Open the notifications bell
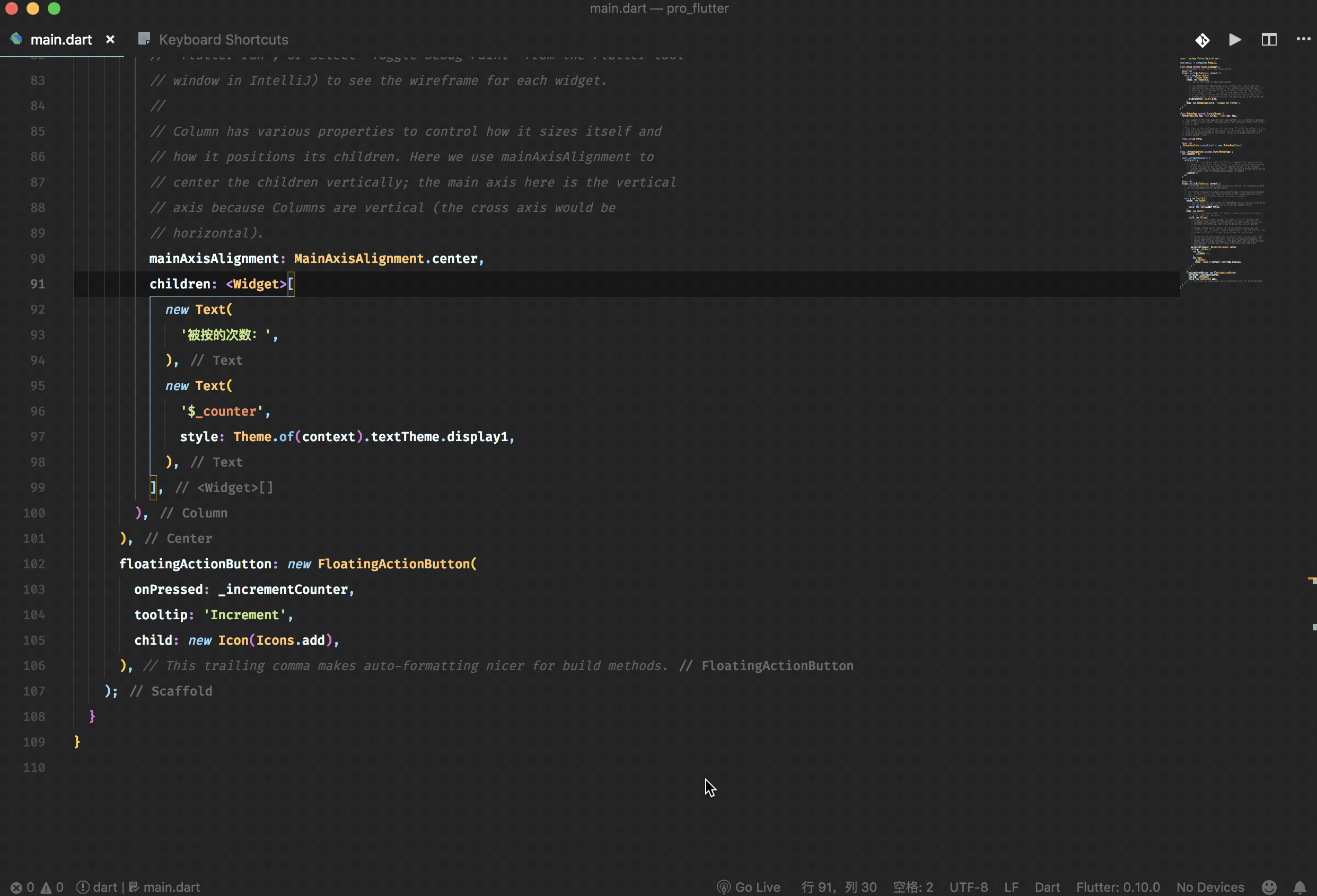The width and height of the screenshot is (1317, 896). pos(1300,887)
